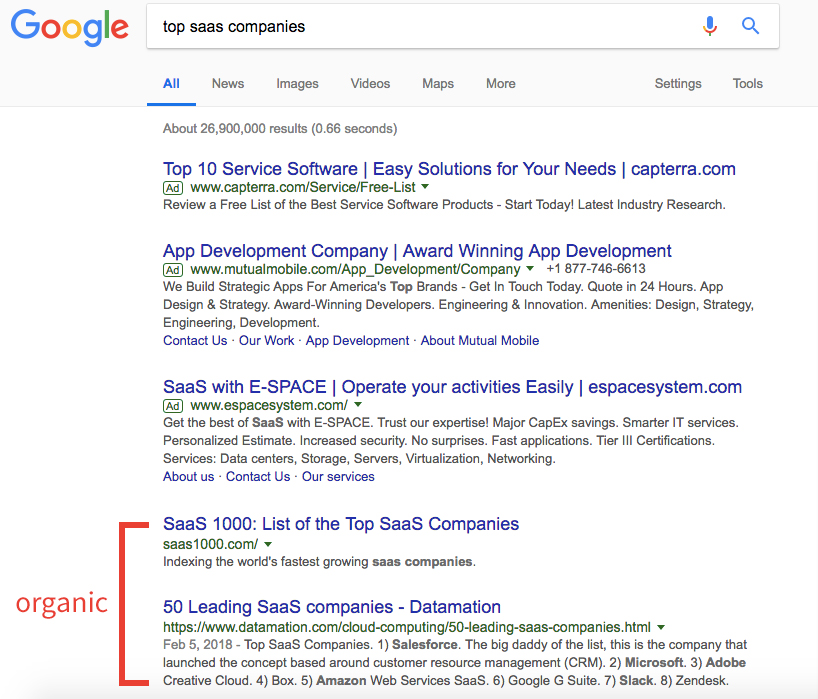Open the Videos results tab

point(370,84)
